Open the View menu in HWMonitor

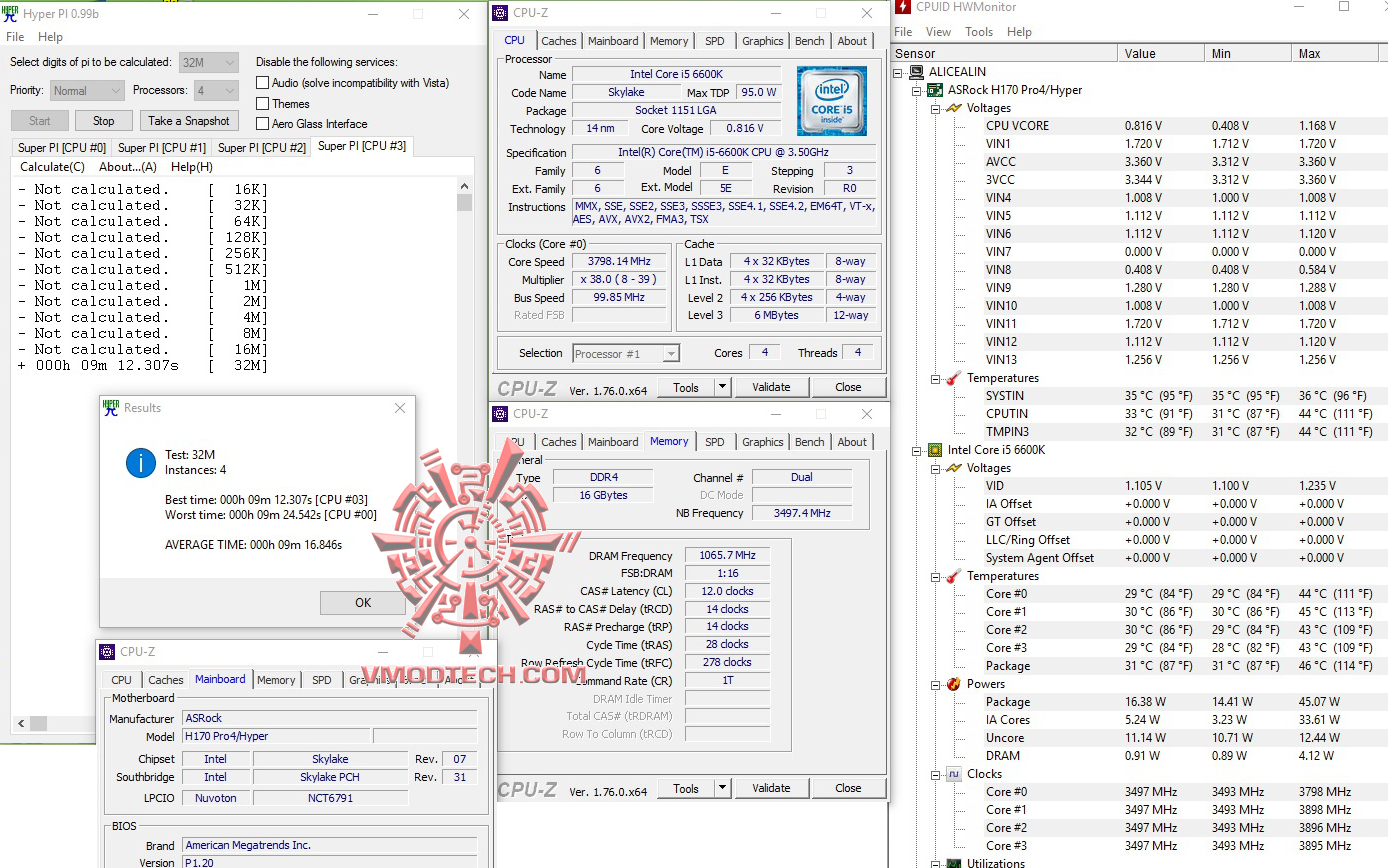tap(938, 32)
